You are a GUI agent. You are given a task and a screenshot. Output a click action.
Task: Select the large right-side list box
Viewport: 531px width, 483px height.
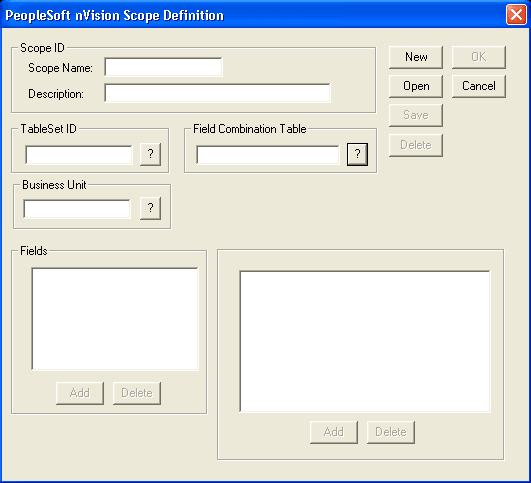365,341
